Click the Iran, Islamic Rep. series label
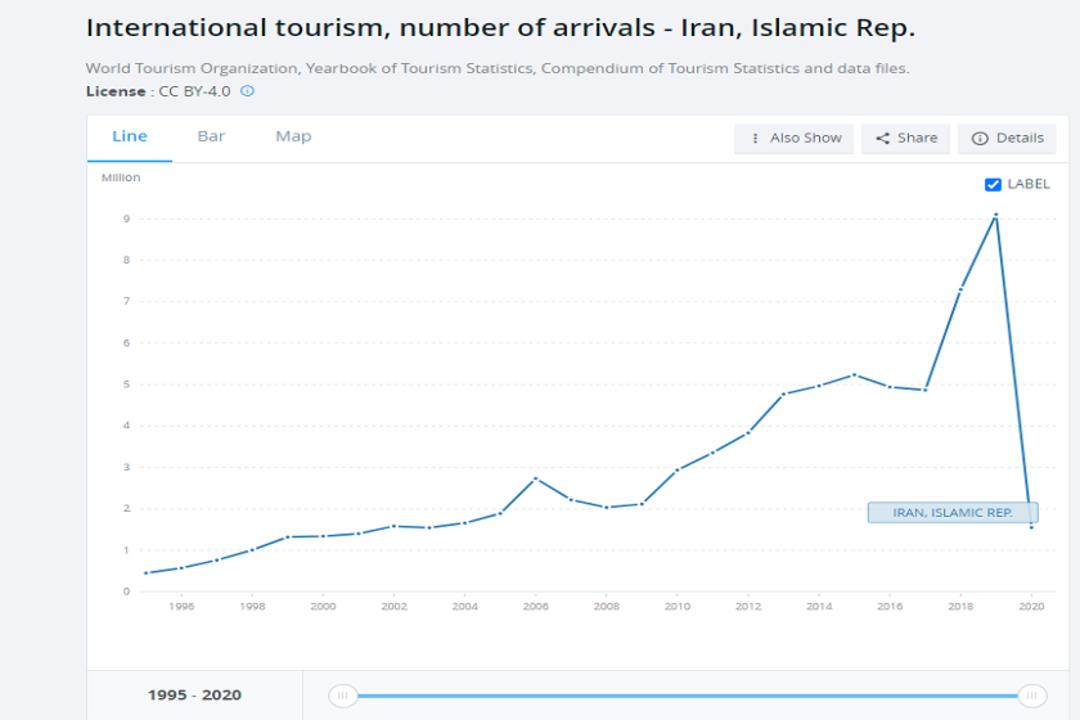This screenshot has width=1080, height=720. click(953, 513)
